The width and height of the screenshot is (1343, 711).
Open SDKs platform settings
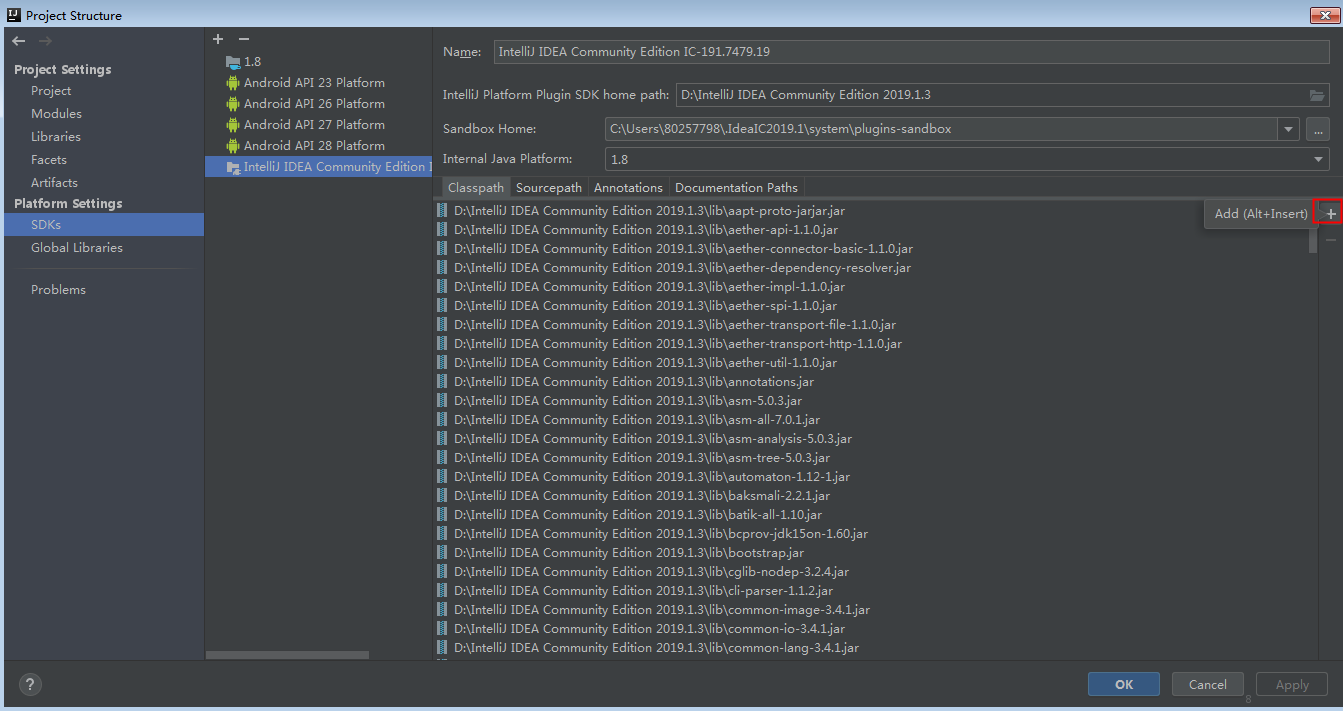click(x=104, y=225)
